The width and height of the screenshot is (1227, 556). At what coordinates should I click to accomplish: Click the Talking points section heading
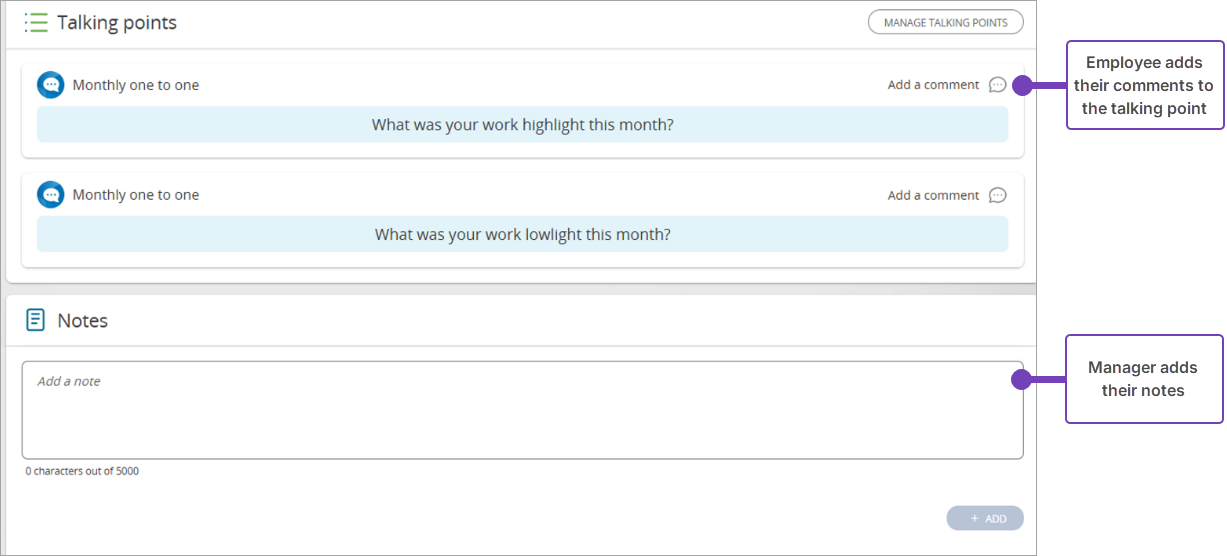[x=117, y=23]
